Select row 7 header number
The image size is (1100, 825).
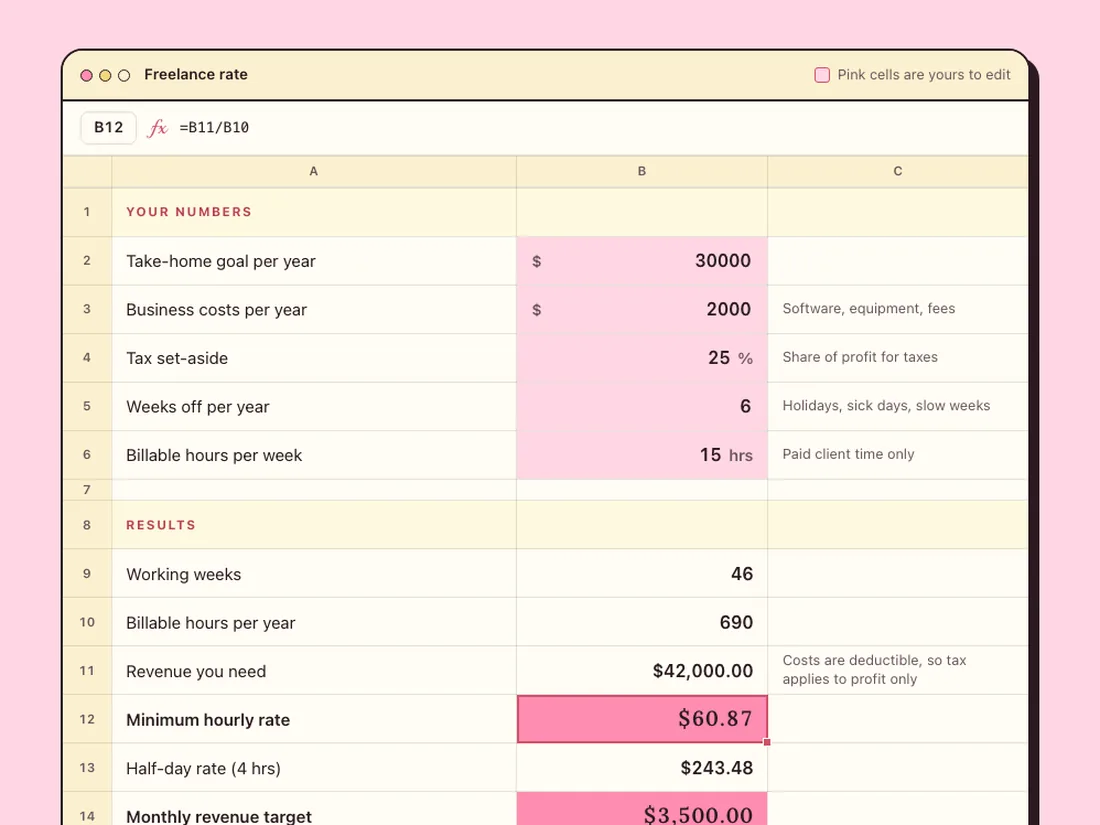click(87, 490)
